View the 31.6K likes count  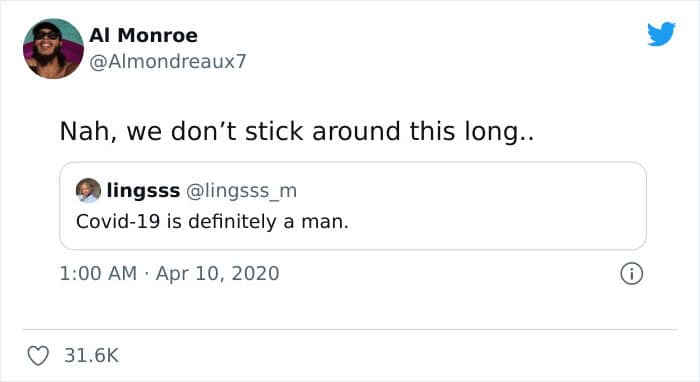(x=92, y=356)
